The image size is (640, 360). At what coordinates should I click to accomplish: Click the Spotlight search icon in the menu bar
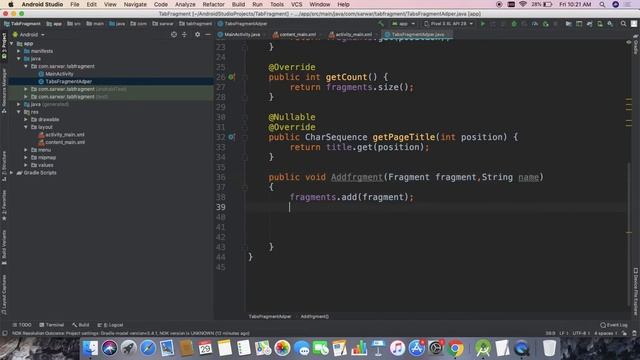[602, 4]
